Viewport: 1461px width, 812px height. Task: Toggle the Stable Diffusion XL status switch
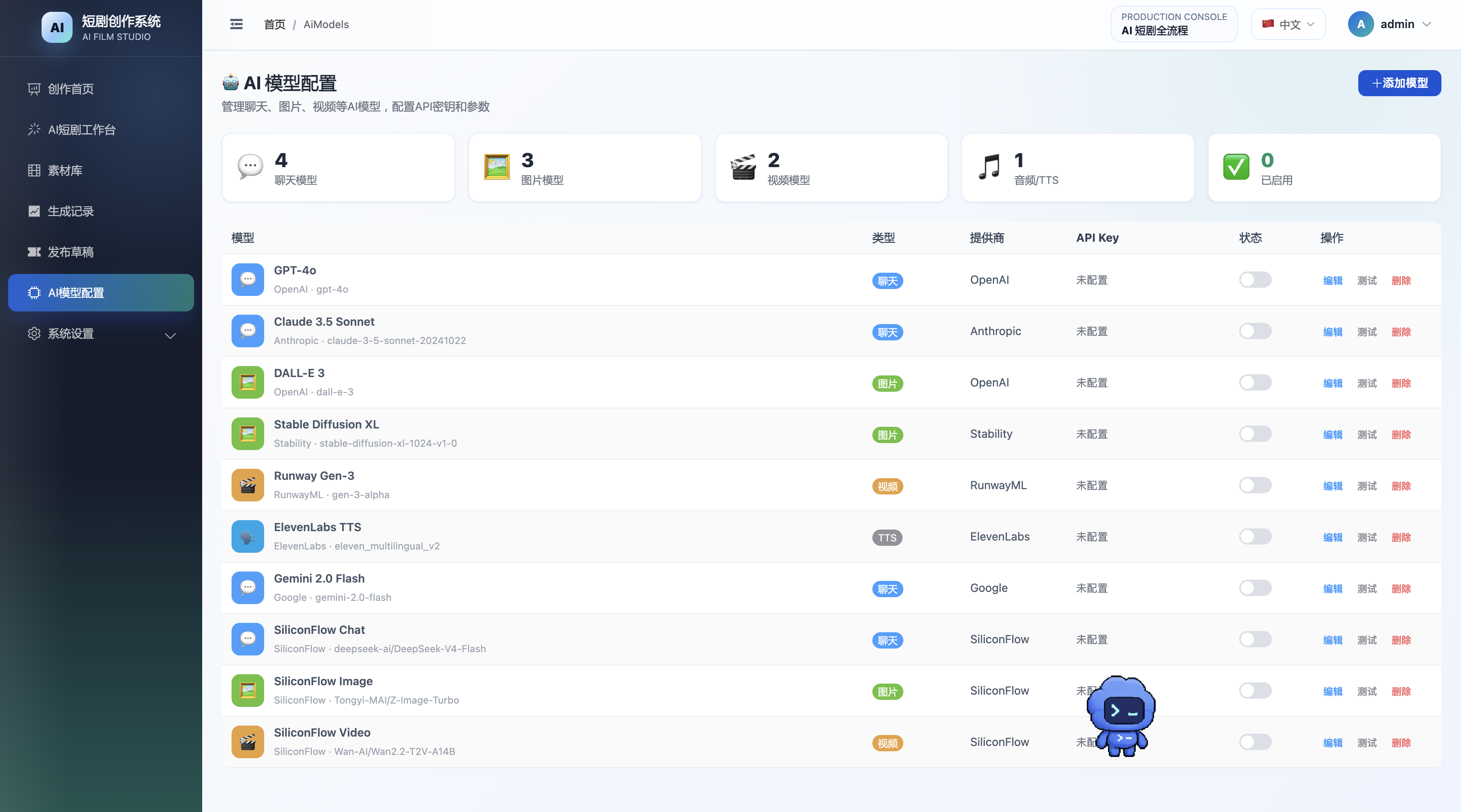coord(1255,434)
